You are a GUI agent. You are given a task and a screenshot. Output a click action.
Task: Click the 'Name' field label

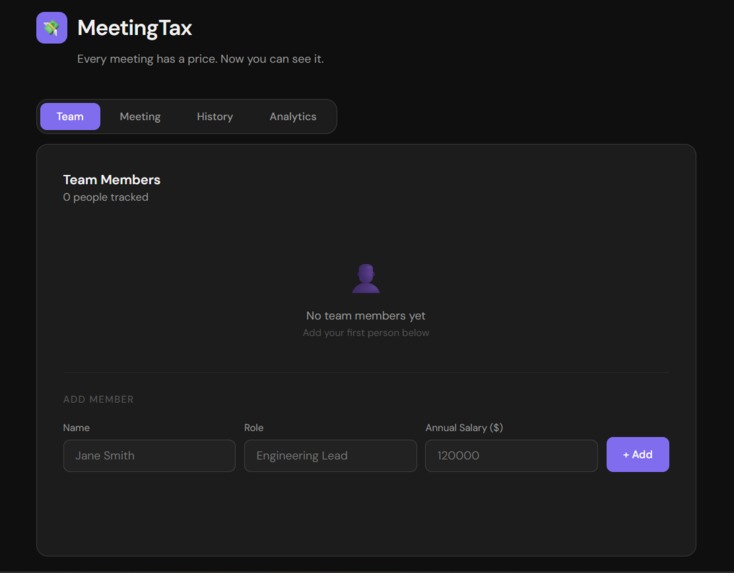point(76,428)
